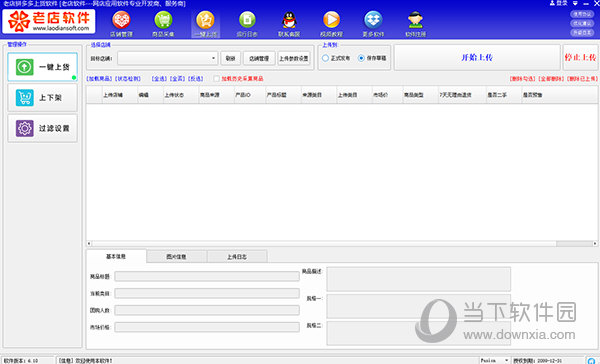
Task: Click the [全选] link
Action: click(158, 79)
